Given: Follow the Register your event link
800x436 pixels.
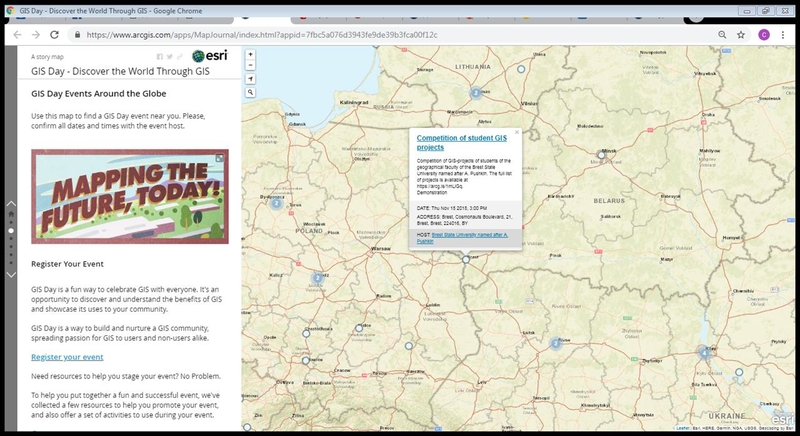Looking at the screenshot, I should click(67, 357).
